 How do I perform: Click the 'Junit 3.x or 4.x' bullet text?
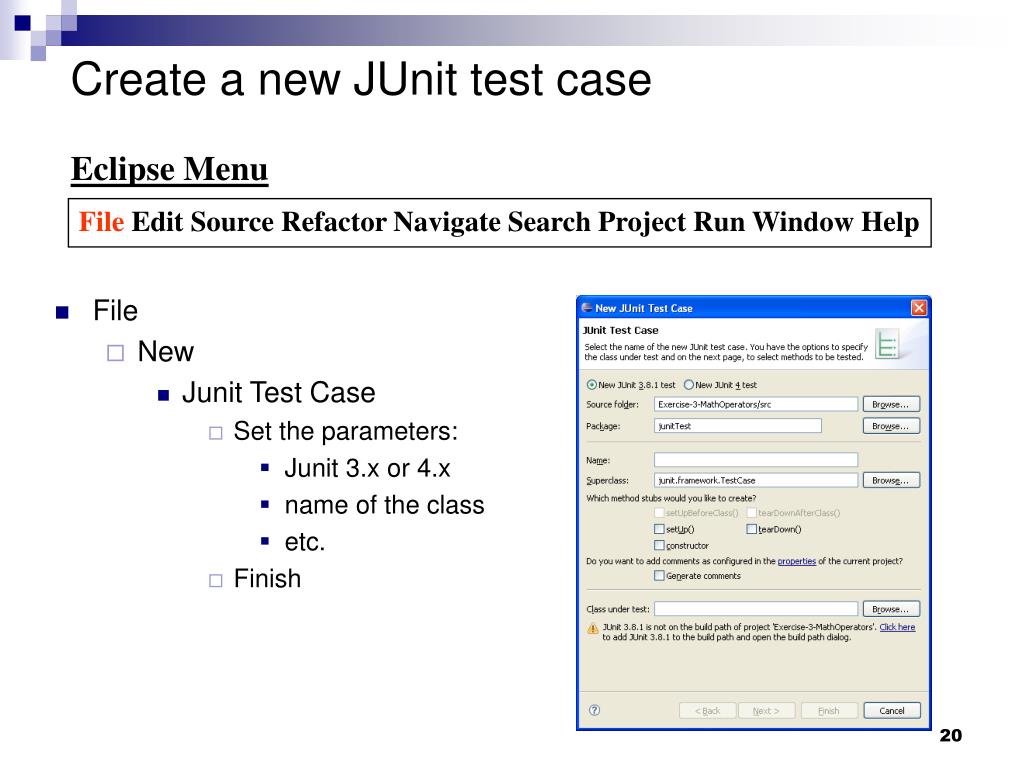click(x=367, y=468)
